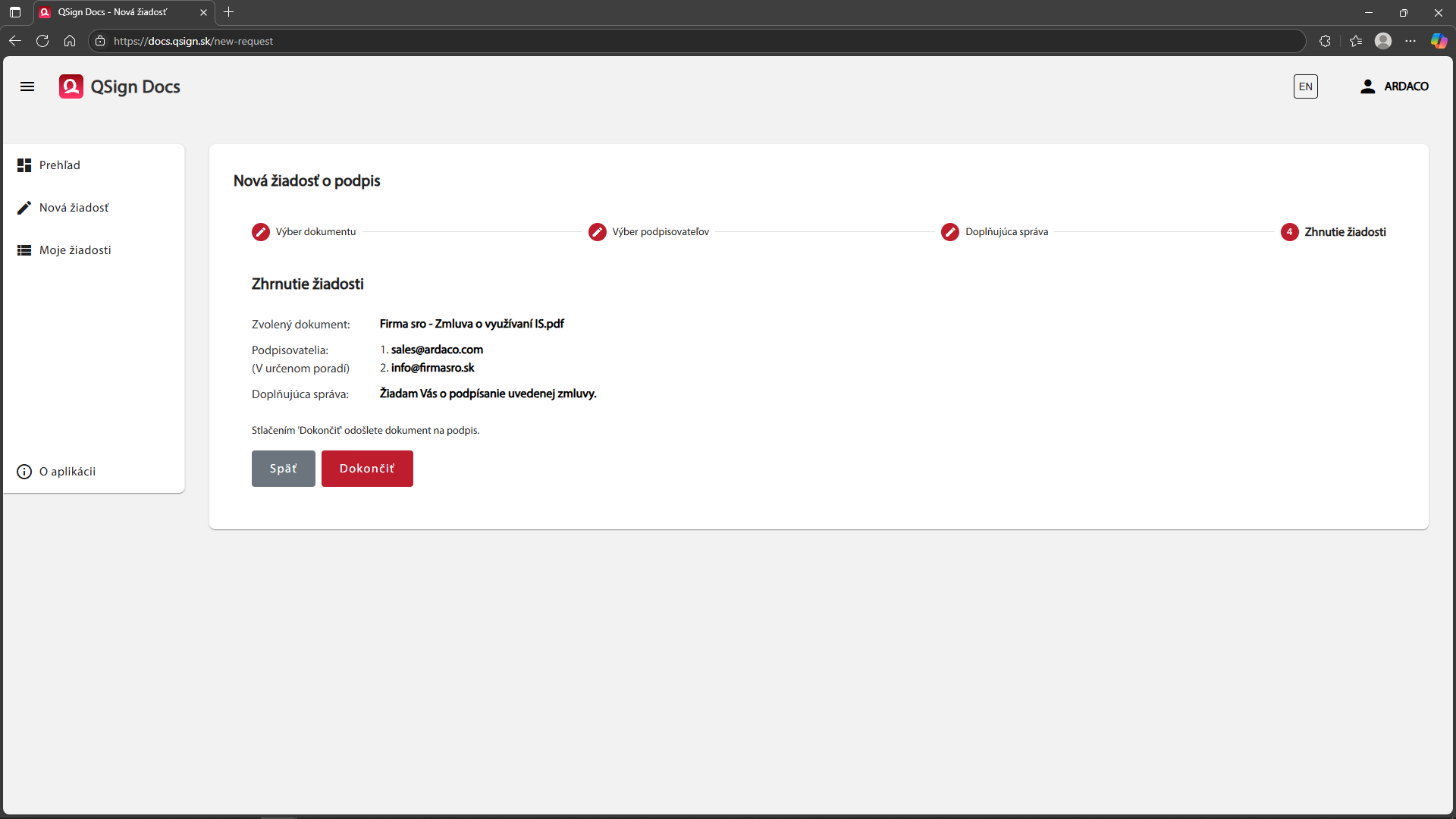Click the QSign Docs logo icon
This screenshot has height=819, width=1456.
(x=71, y=86)
